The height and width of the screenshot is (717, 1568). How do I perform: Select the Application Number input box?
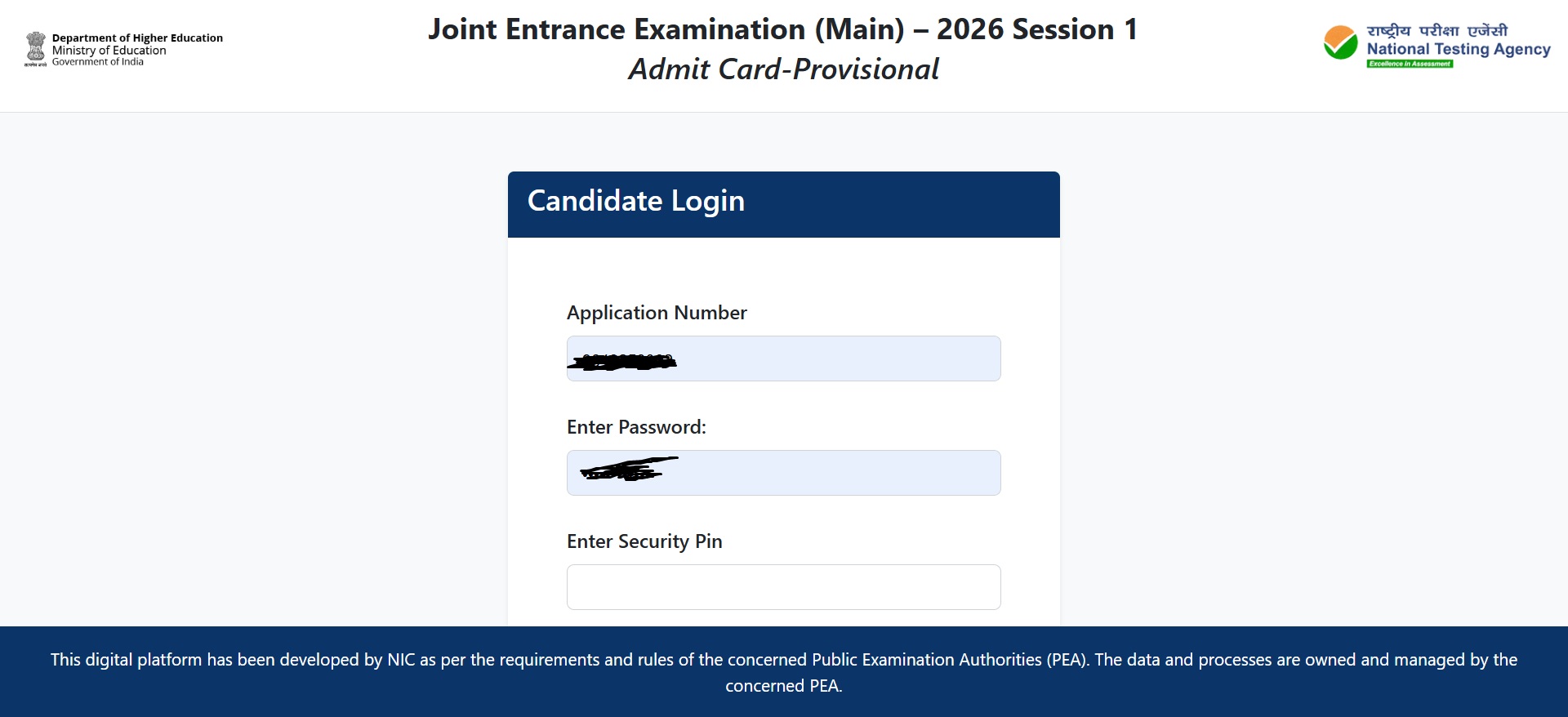(x=782, y=358)
